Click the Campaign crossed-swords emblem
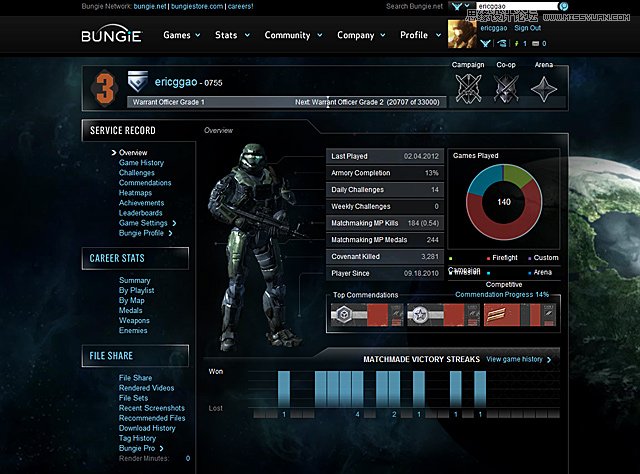640x474 pixels. tap(468, 89)
